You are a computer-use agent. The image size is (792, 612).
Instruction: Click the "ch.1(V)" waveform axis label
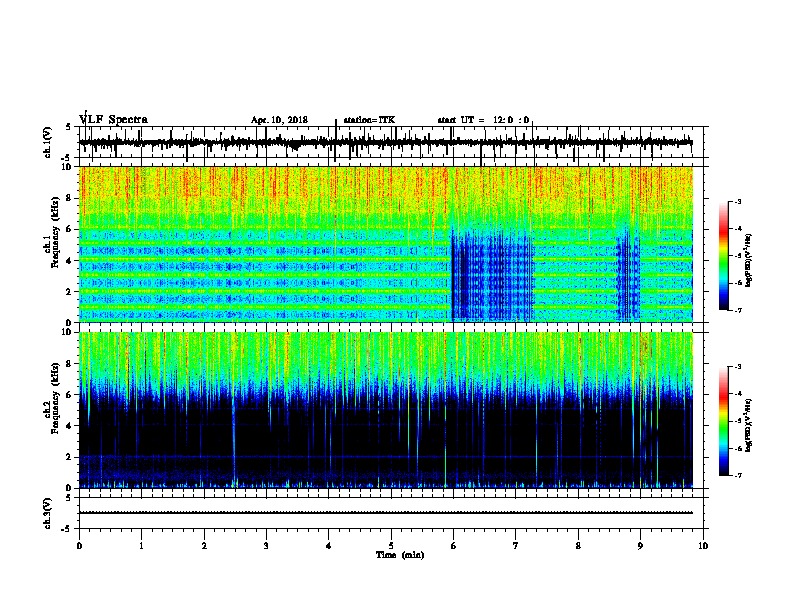48,142
